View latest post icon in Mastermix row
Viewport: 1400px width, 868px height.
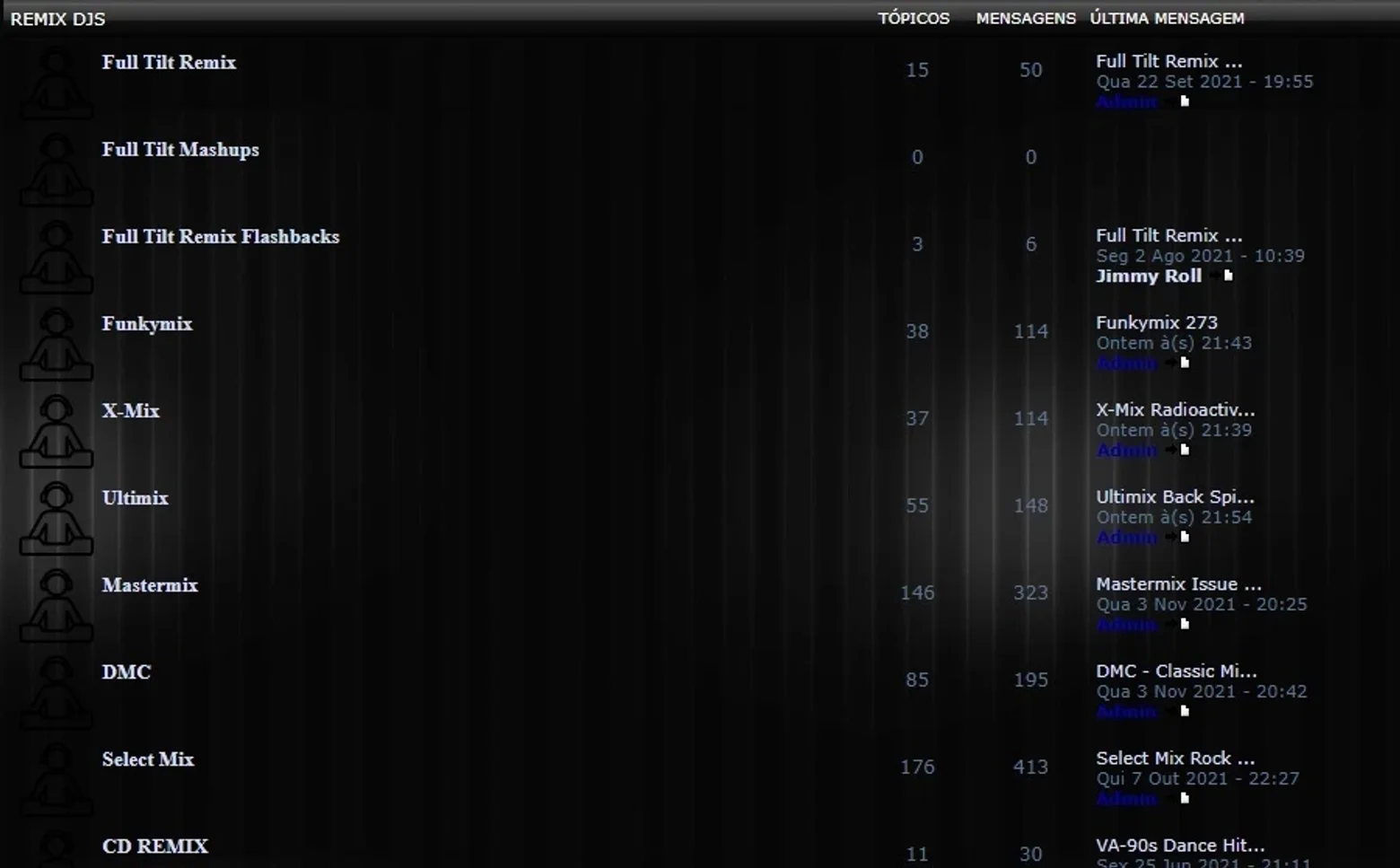[x=1178, y=624]
